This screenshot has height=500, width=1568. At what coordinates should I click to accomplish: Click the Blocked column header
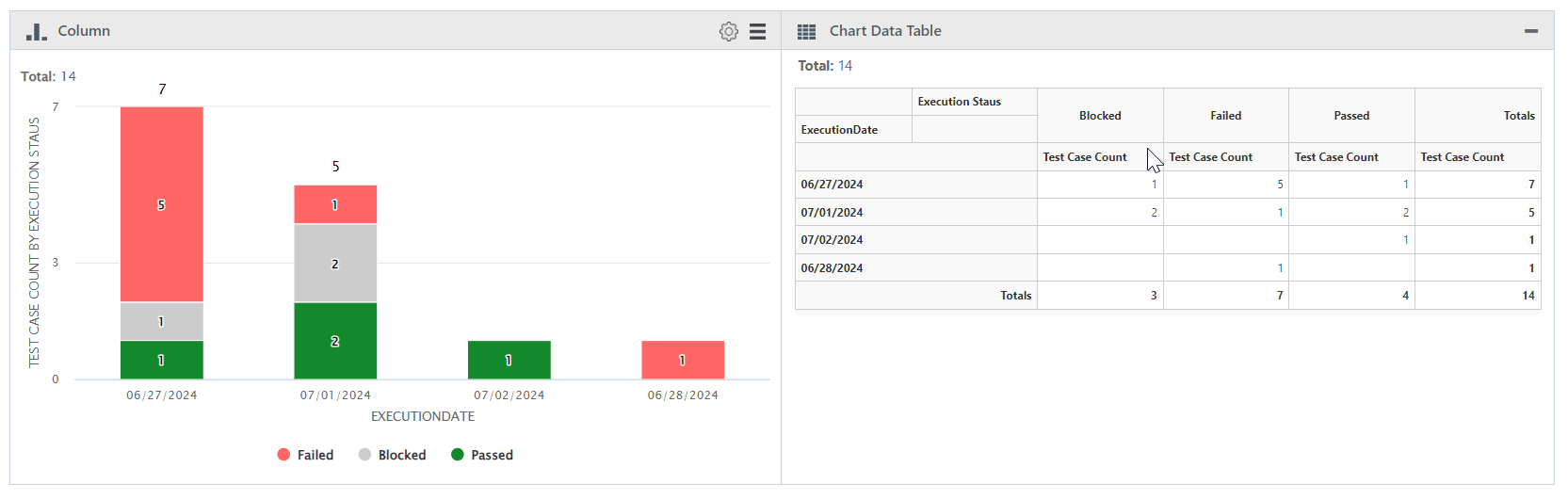pos(1100,116)
